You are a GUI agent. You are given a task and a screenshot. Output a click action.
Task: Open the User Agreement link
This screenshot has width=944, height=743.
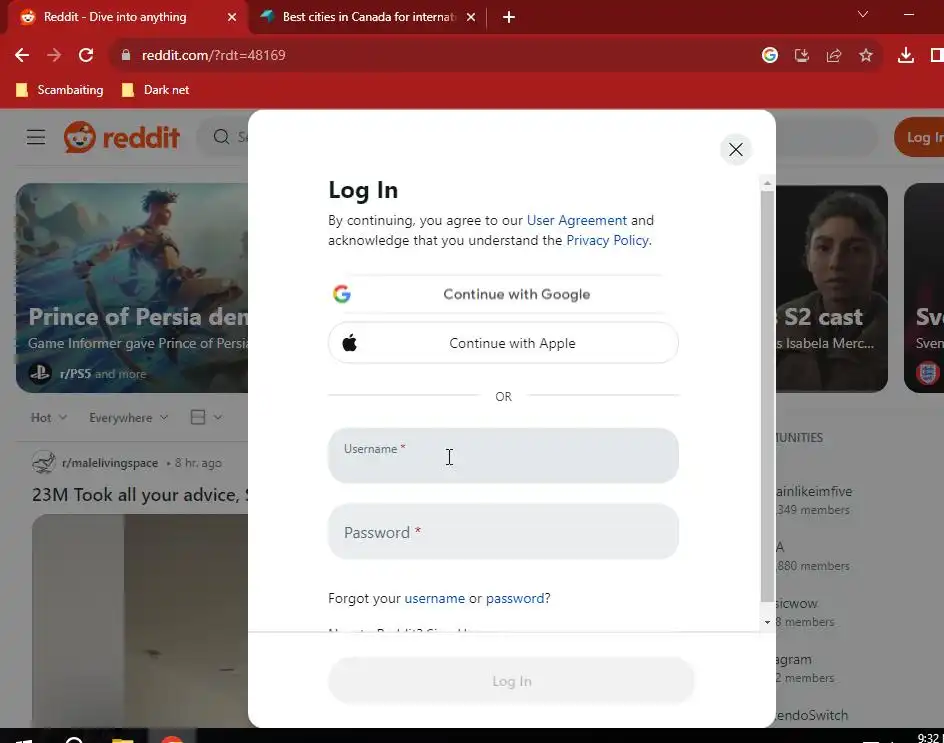point(576,220)
